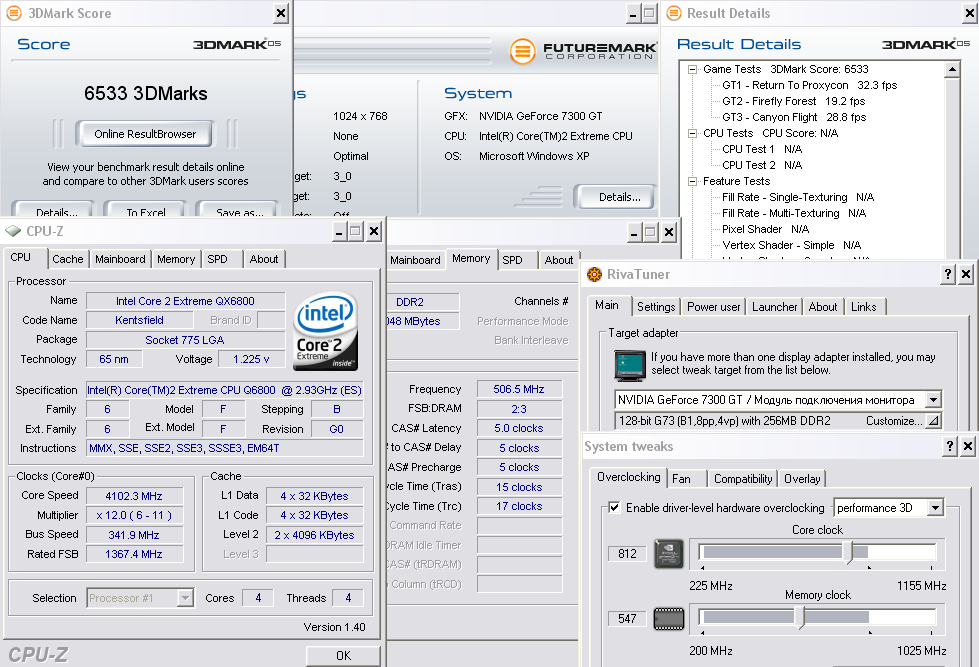The width and height of the screenshot is (979, 667).
Task: Click the Online ResultBrowser button
Action: pos(145,134)
